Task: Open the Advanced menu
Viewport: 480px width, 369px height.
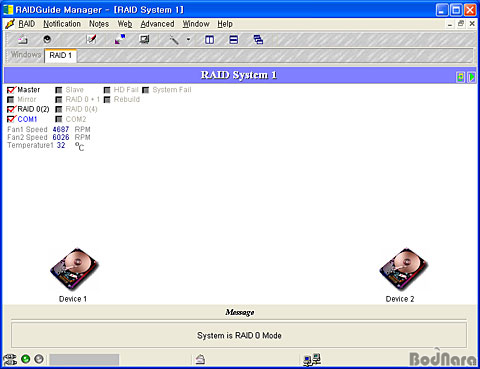Action: (x=157, y=24)
